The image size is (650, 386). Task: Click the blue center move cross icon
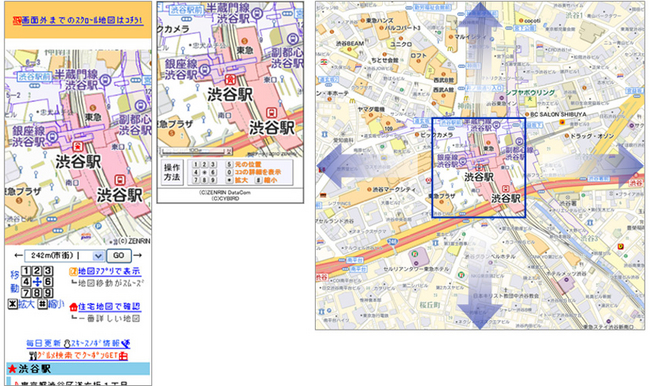pos(37,282)
